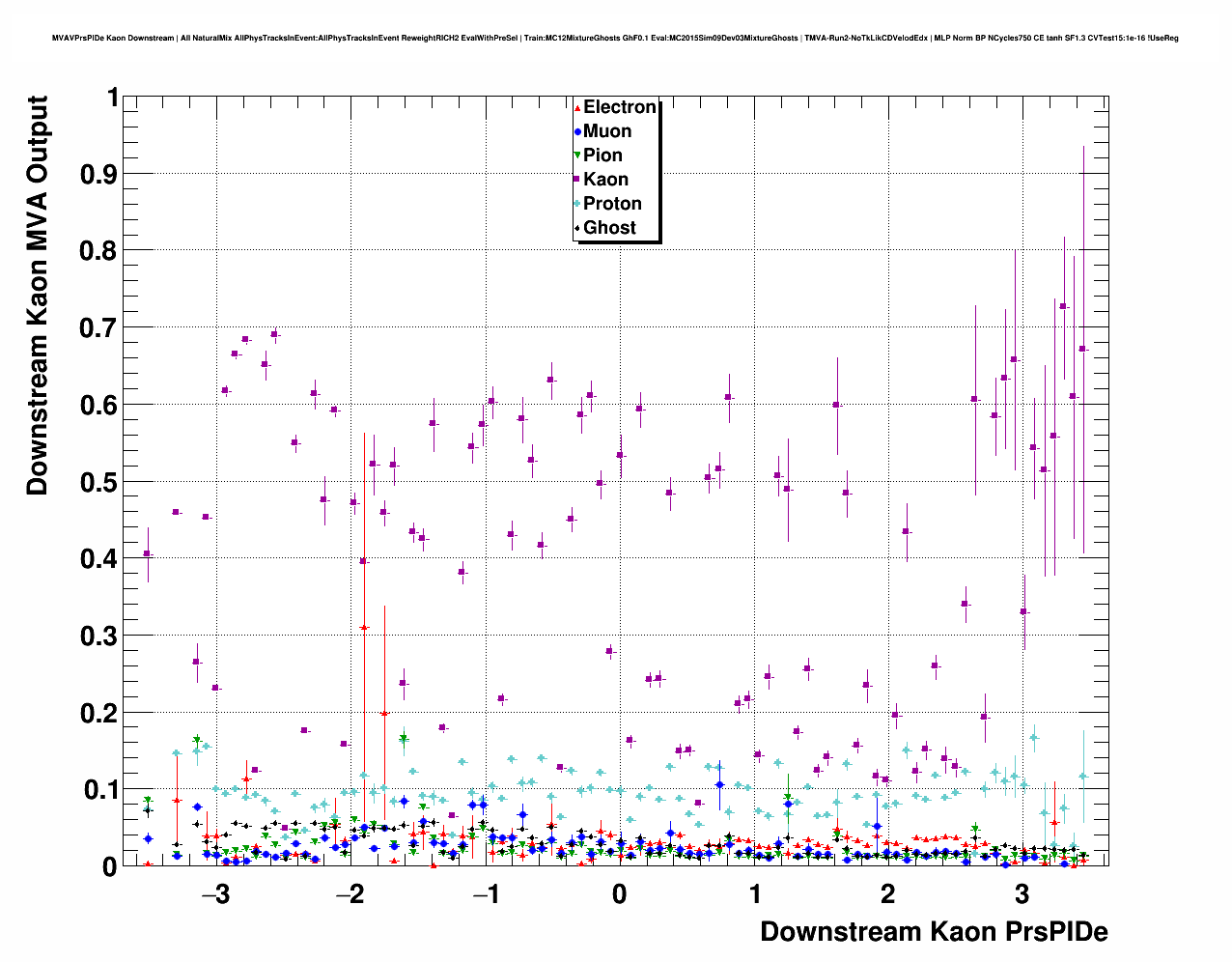
Task: Click the purple Kaon square marker in legend
Action: click(x=577, y=180)
